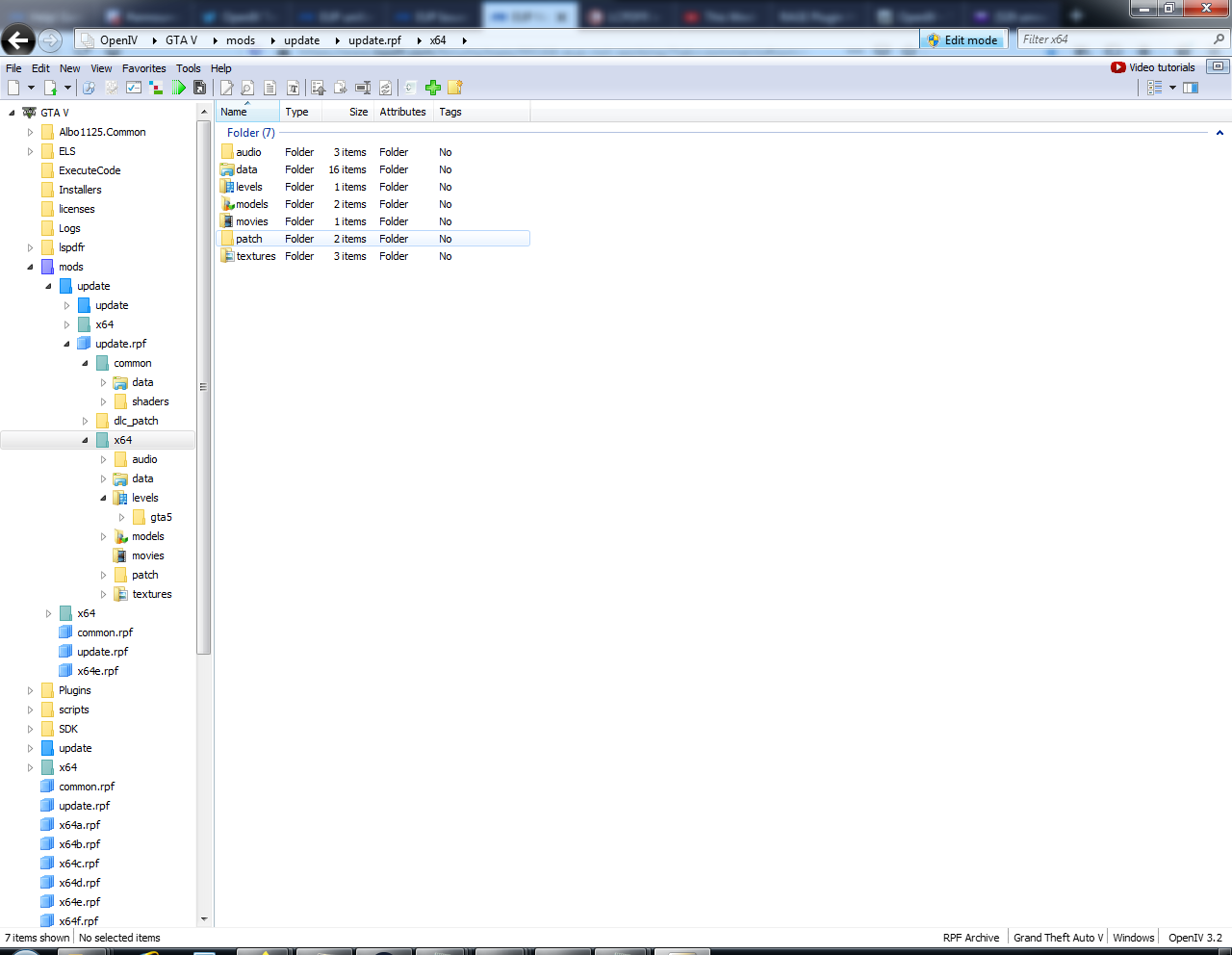Click the update.rpf breadcrumb segment
The height and width of the screenshot is (955, 1232).
click(x=374, y=40)
